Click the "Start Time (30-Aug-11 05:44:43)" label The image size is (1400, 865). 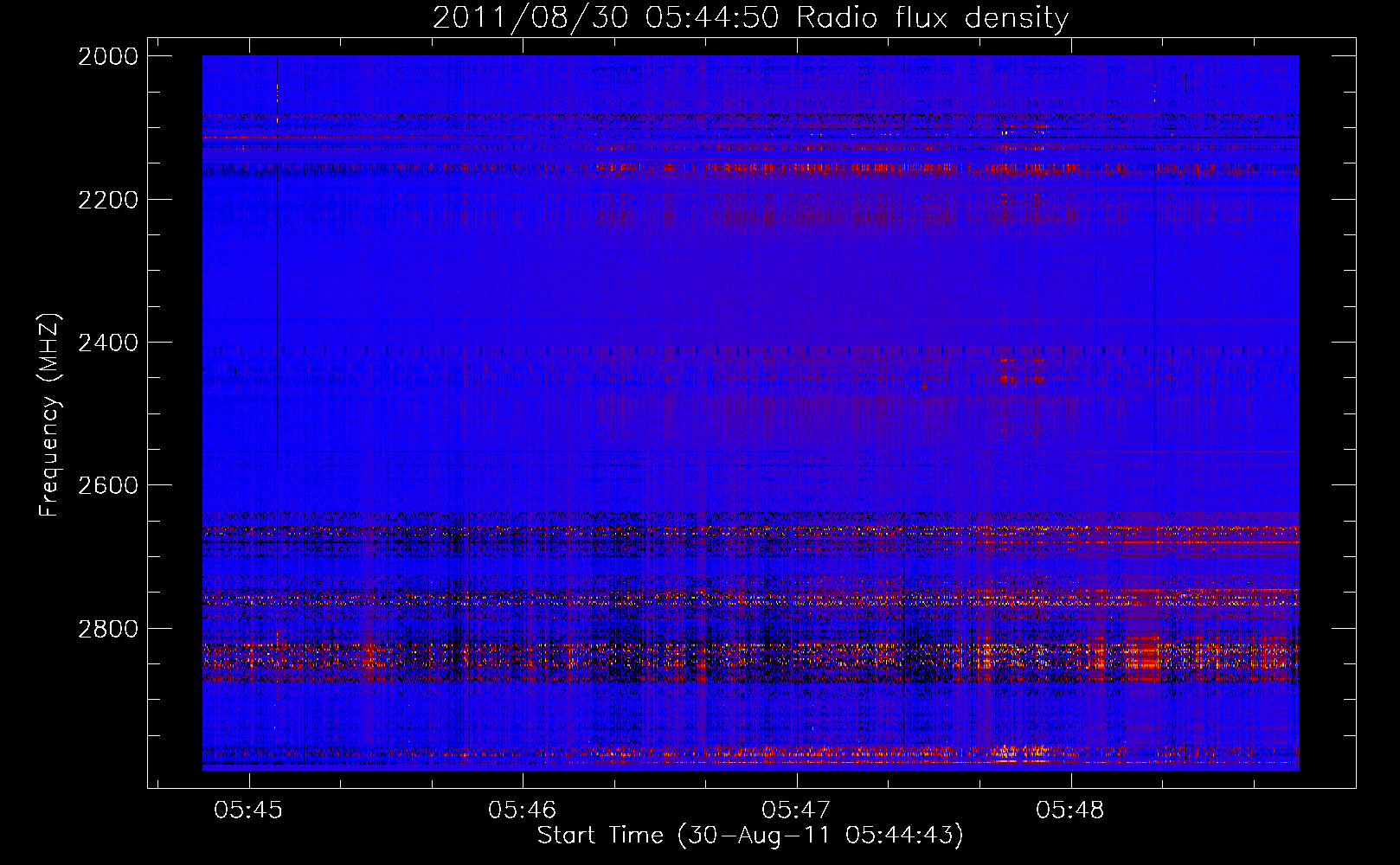[750, 836]
